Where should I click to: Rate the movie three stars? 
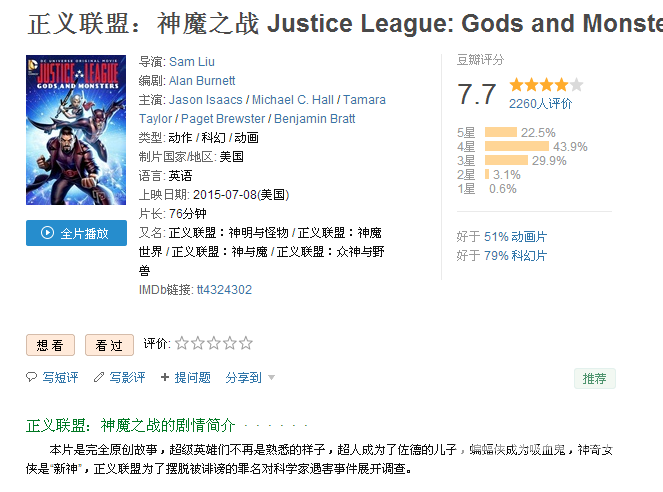point(214,343)
